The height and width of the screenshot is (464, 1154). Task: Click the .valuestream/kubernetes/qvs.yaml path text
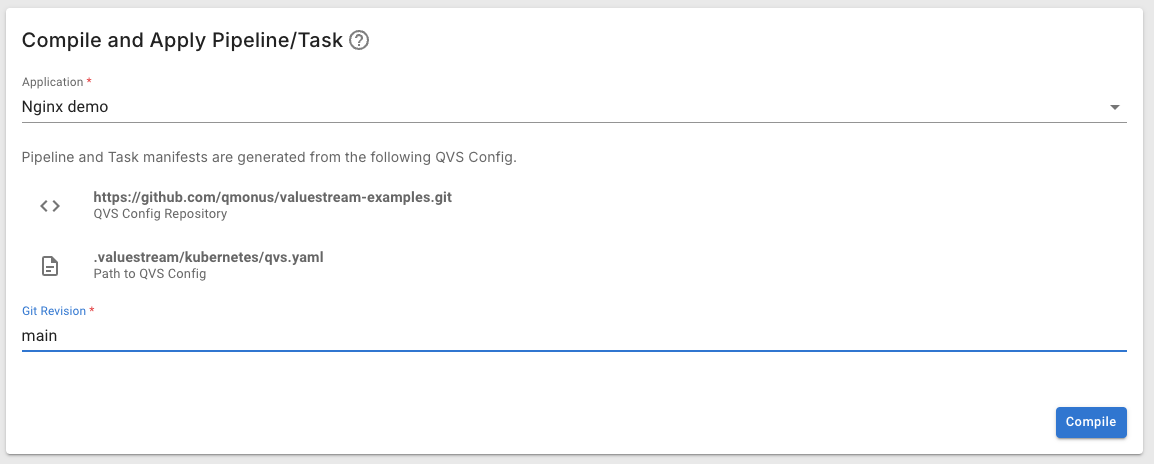coord(208,257)
